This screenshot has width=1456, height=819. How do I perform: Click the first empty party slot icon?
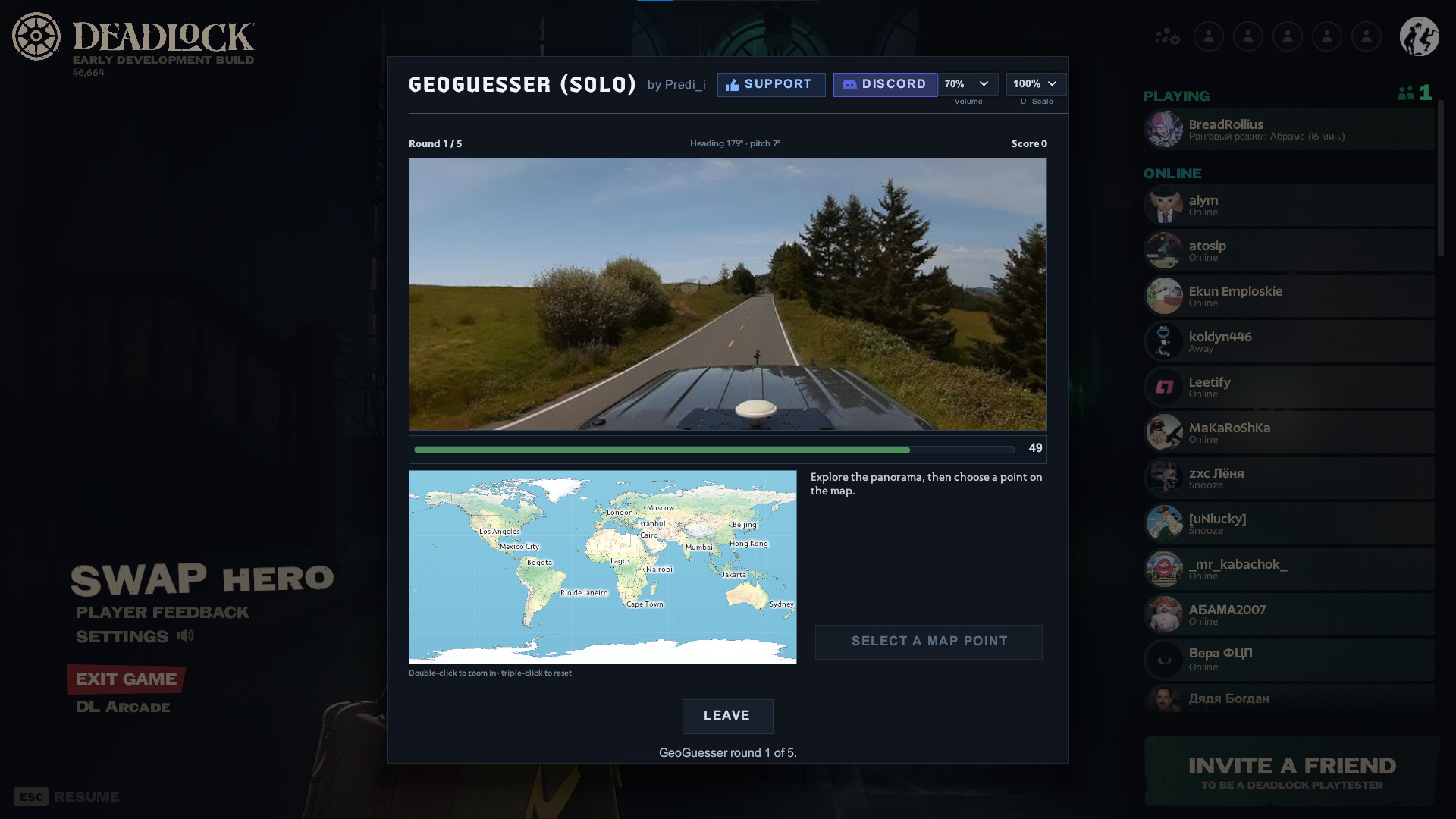pos(1208,36)
